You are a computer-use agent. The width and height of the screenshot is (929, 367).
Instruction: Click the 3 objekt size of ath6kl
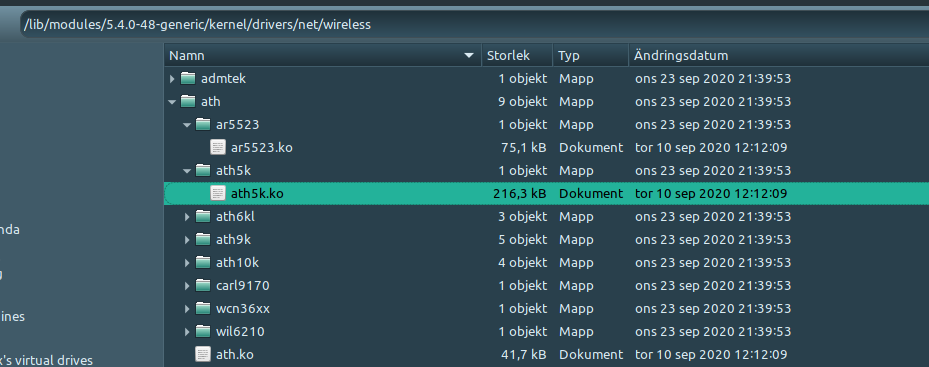(523, 217)
